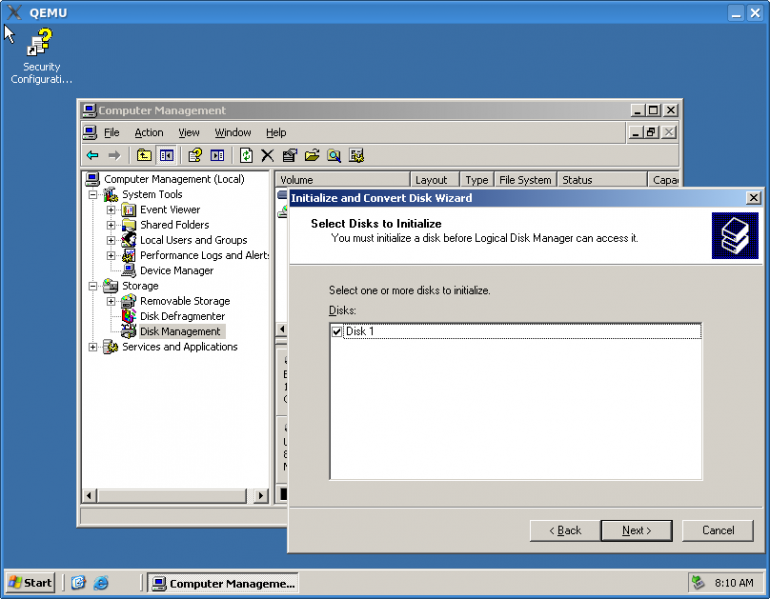Click the Up One Level toolbar icon
The height and width of the screenshot is (599, 770).
tap(144, 155)
